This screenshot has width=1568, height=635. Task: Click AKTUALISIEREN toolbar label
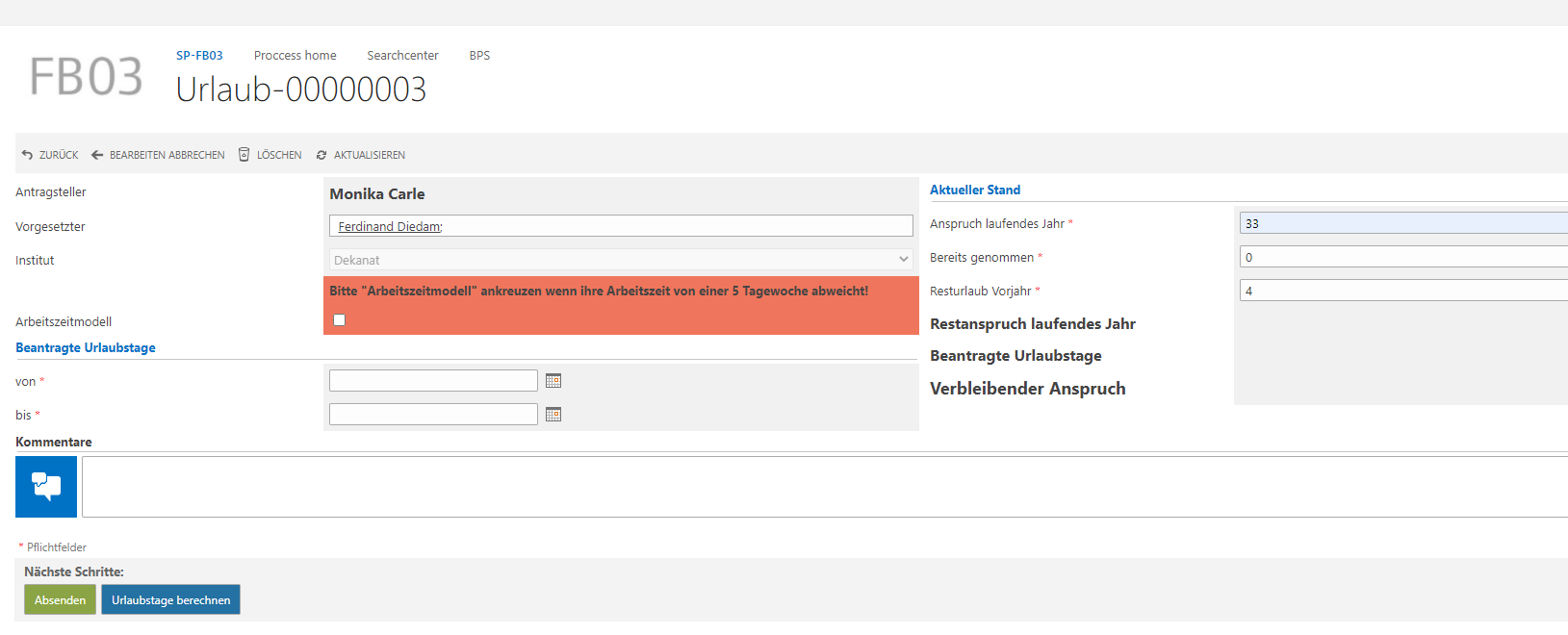click(370, 155)
